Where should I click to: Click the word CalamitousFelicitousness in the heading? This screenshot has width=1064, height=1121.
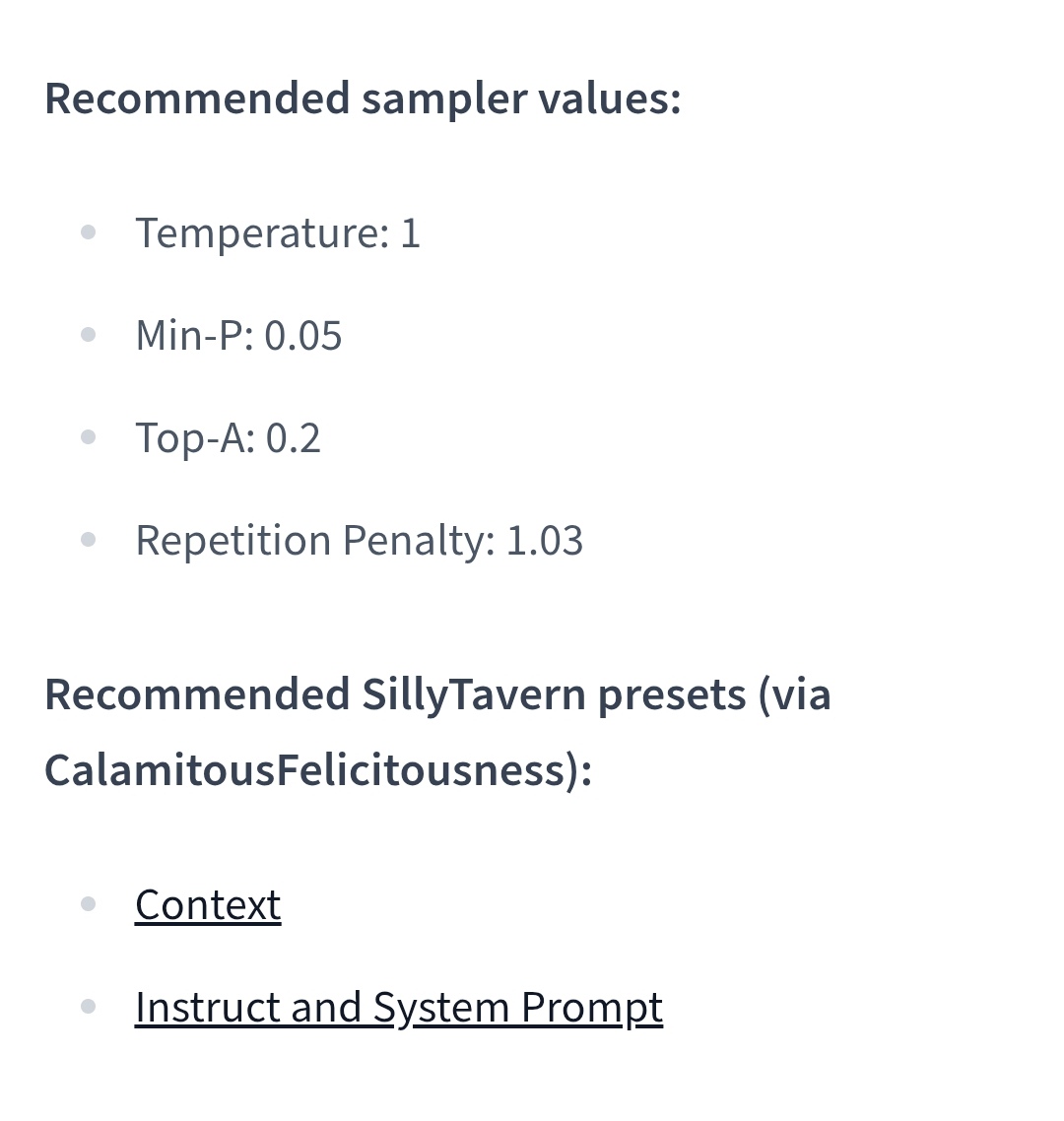coord(305,770)
